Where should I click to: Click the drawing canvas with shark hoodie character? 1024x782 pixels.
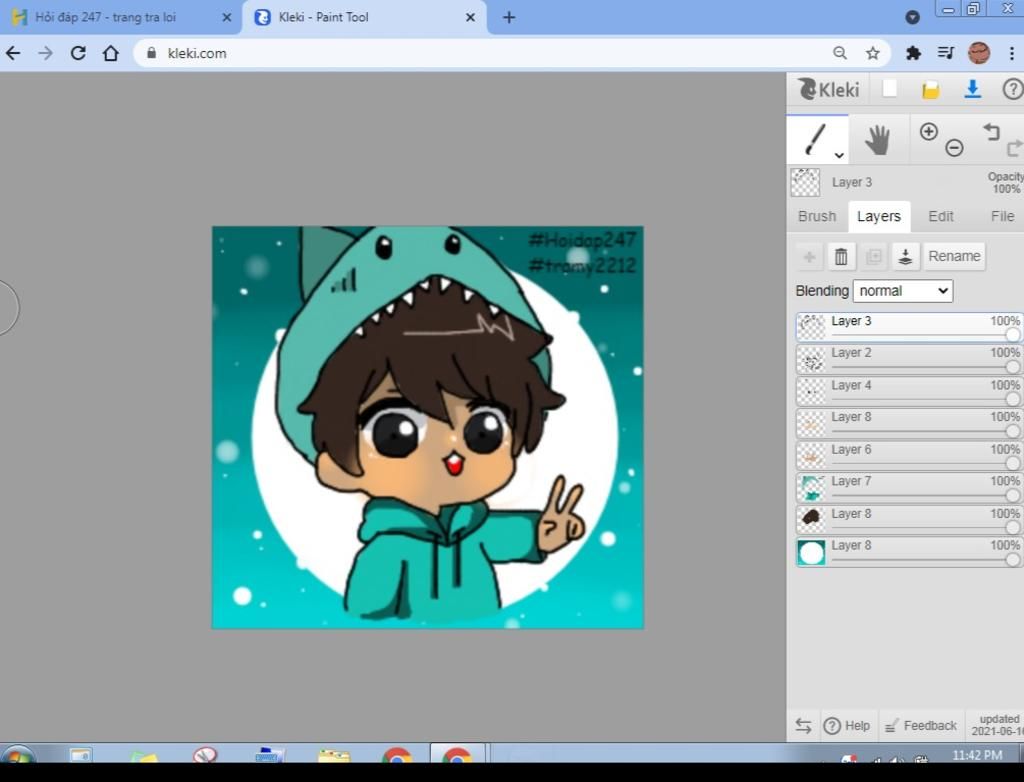tap(428, 427)
